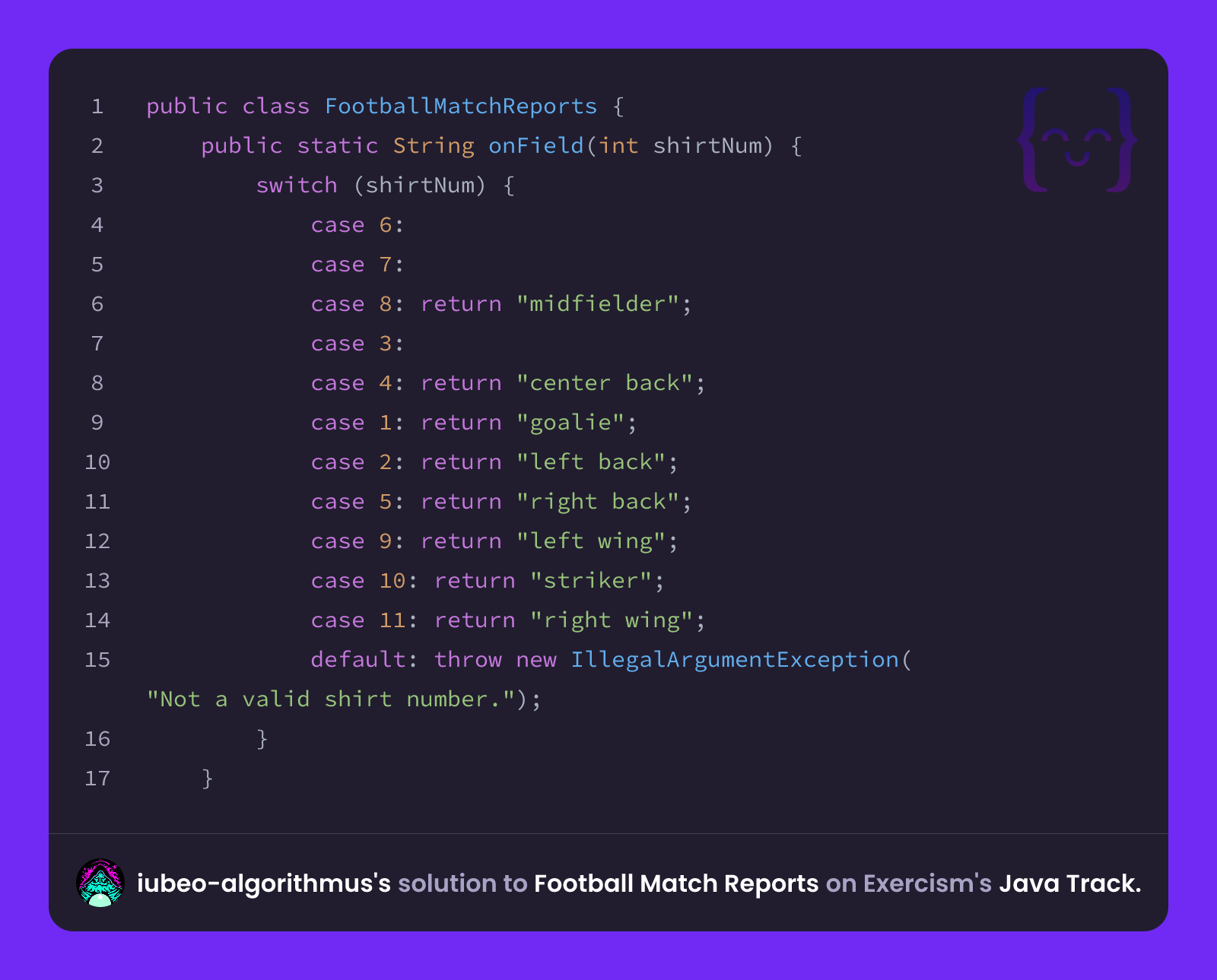The height and width of the screenshot is (980, 1217).
Task: Click the throw keyword on line 15
Action: point(468,660)
